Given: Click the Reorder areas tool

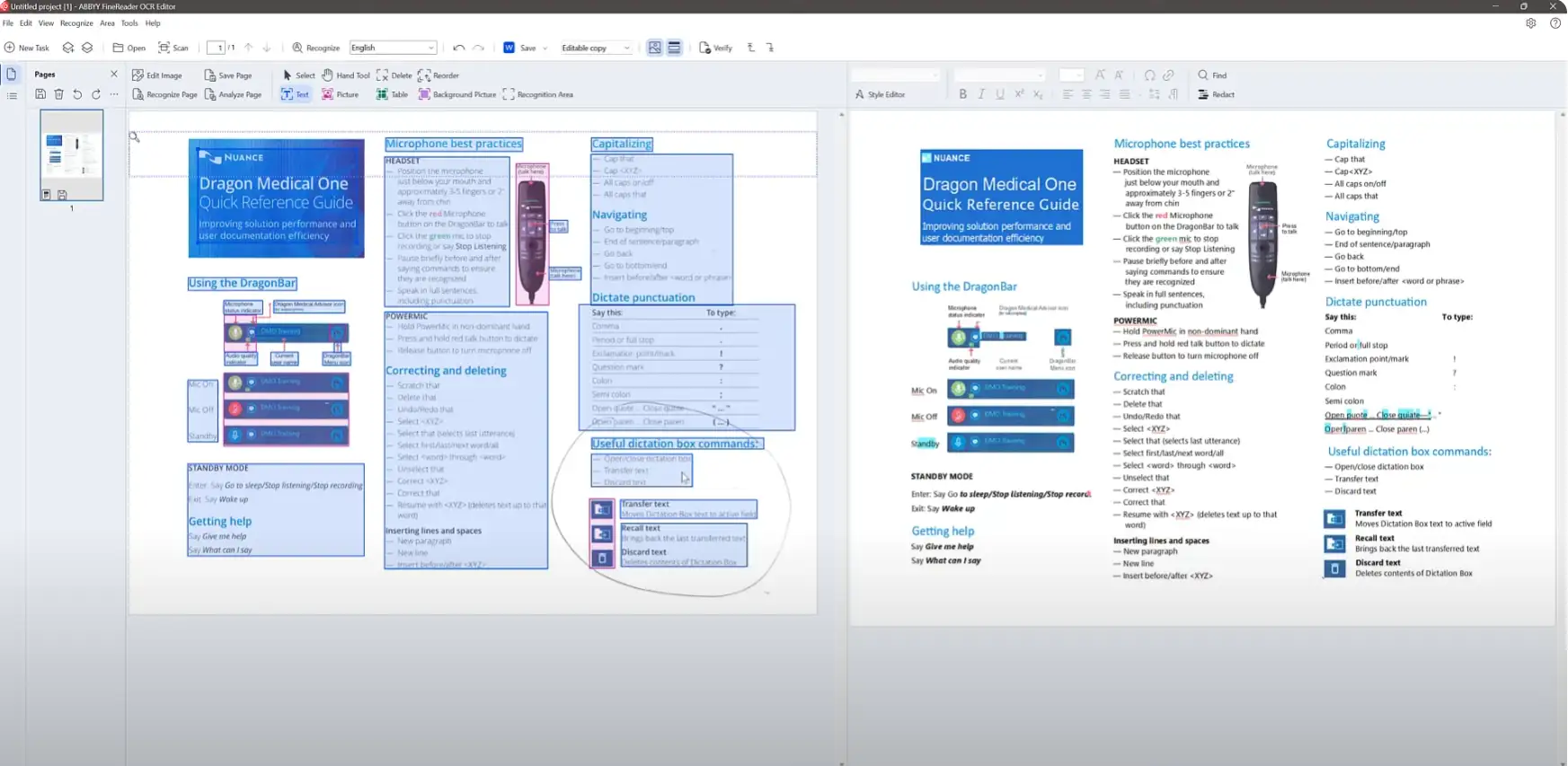Looking at the screenshot, I should [439, 75].
